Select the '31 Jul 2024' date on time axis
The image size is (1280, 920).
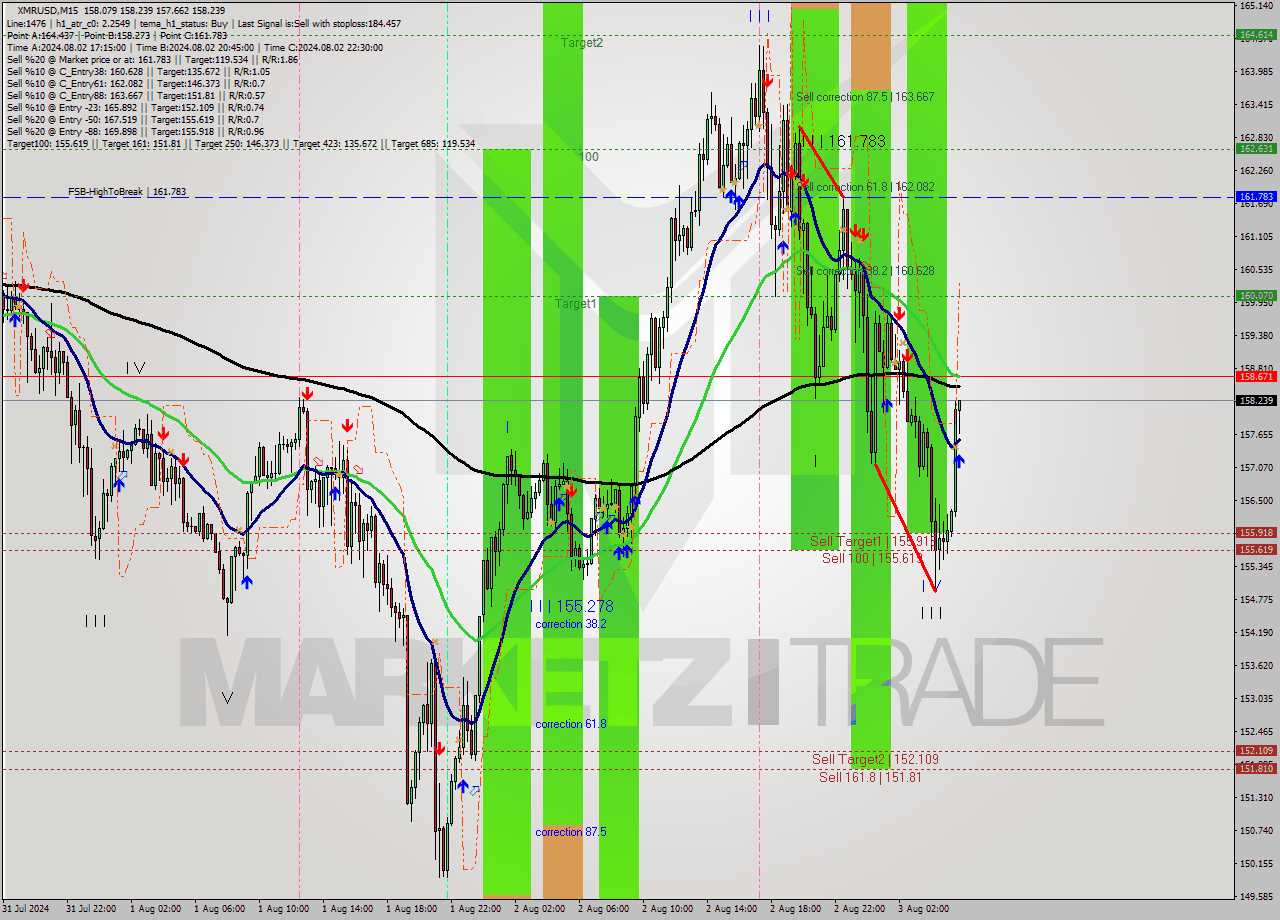coord(26,909)
